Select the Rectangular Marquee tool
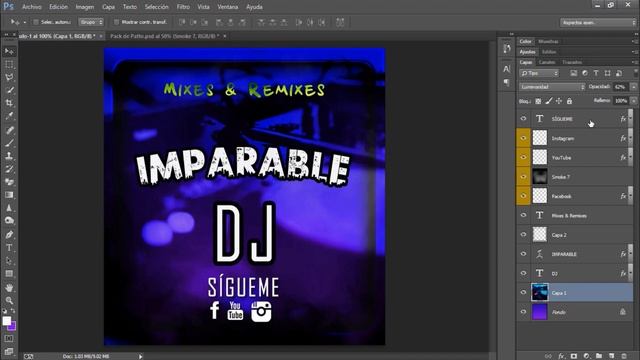 point(9,65)
